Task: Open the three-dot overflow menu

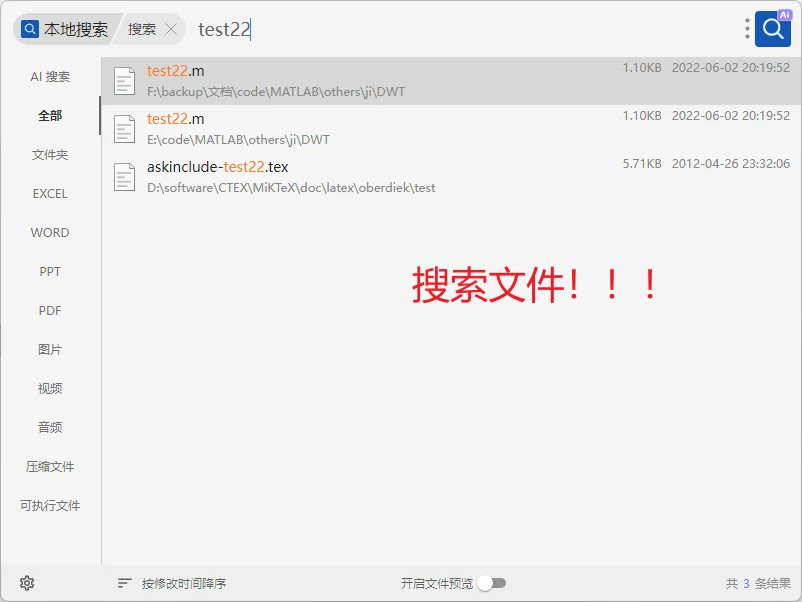Action: coord(745,28)
